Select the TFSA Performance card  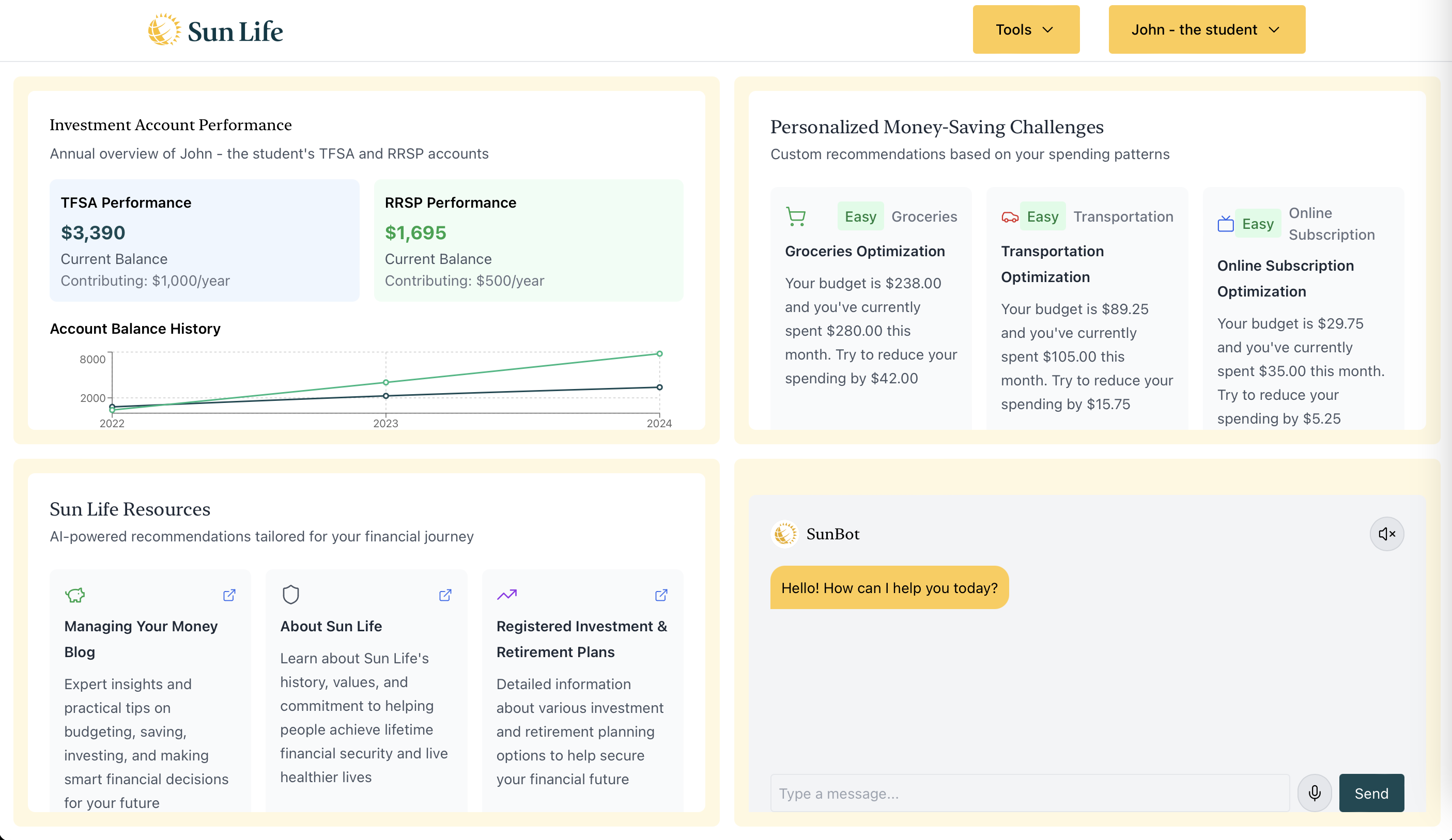[x=204, y=240]
